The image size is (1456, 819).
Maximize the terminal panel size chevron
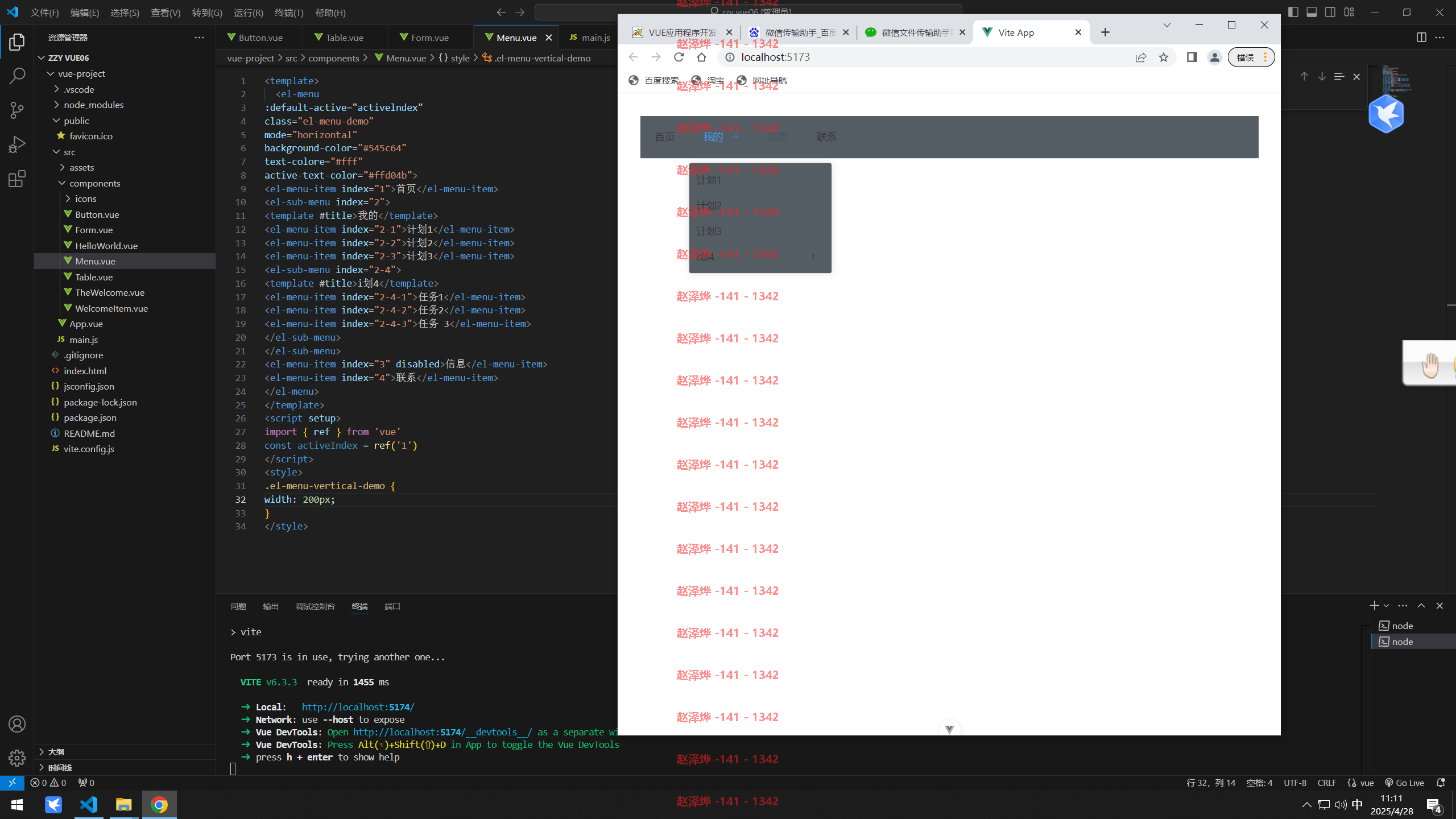pyautogui.click(x=1421, y=606)
